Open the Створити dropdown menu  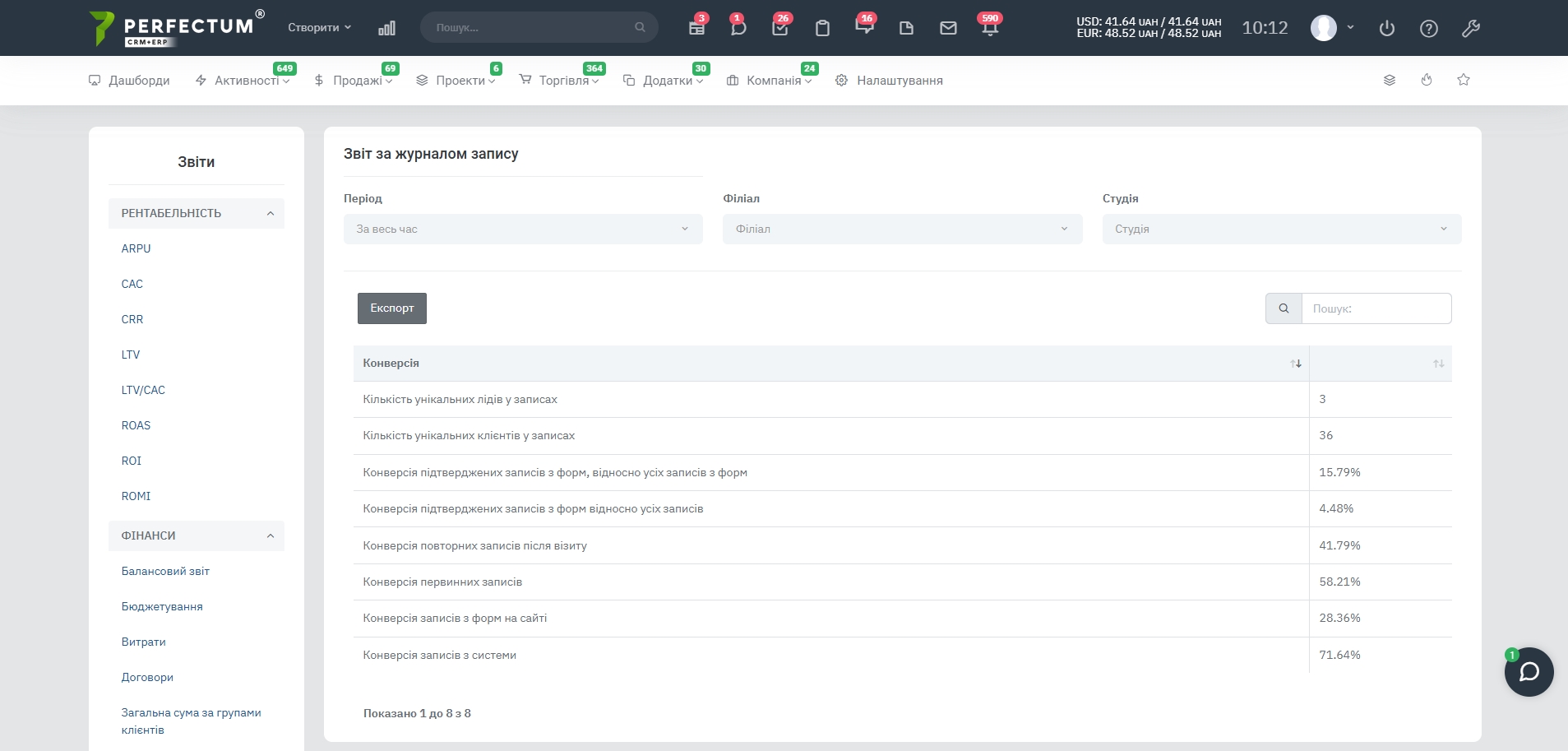[x=319, y=28]
